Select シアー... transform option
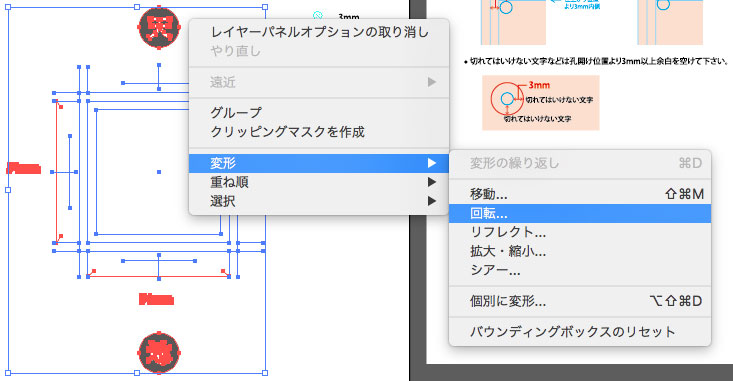 [x=580, y=270]
